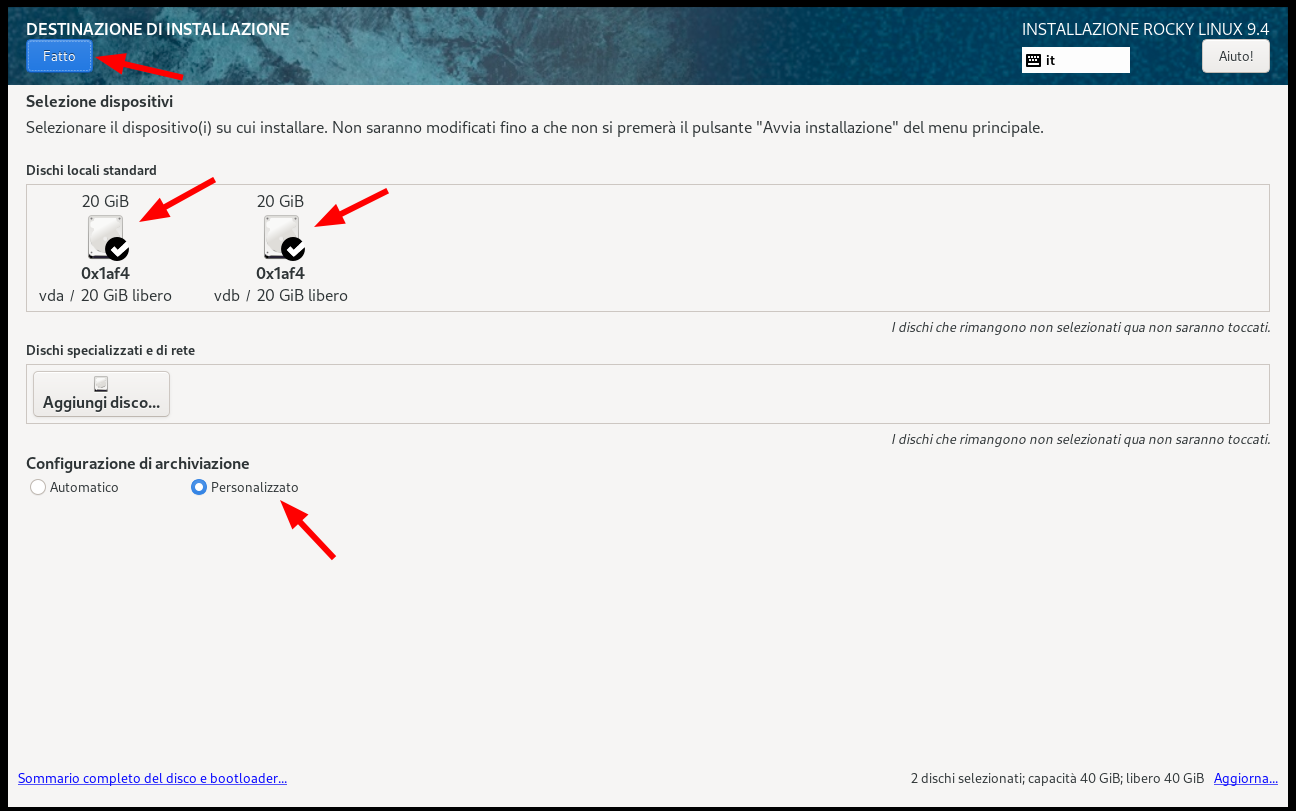Viewport: 1296px width, 811px height.
Task: Select the vdb disk icon
Action: click(x=283, y=237)
